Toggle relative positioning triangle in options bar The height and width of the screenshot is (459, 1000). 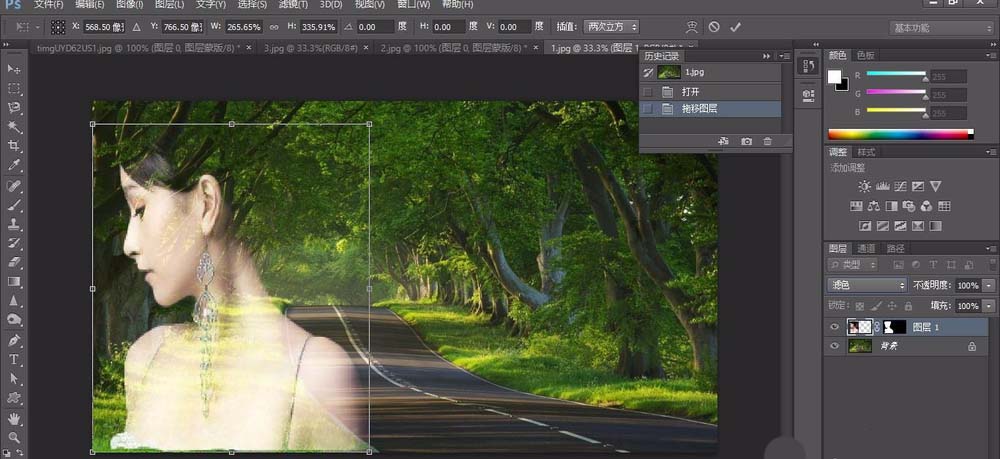click(x=136, y=27)
